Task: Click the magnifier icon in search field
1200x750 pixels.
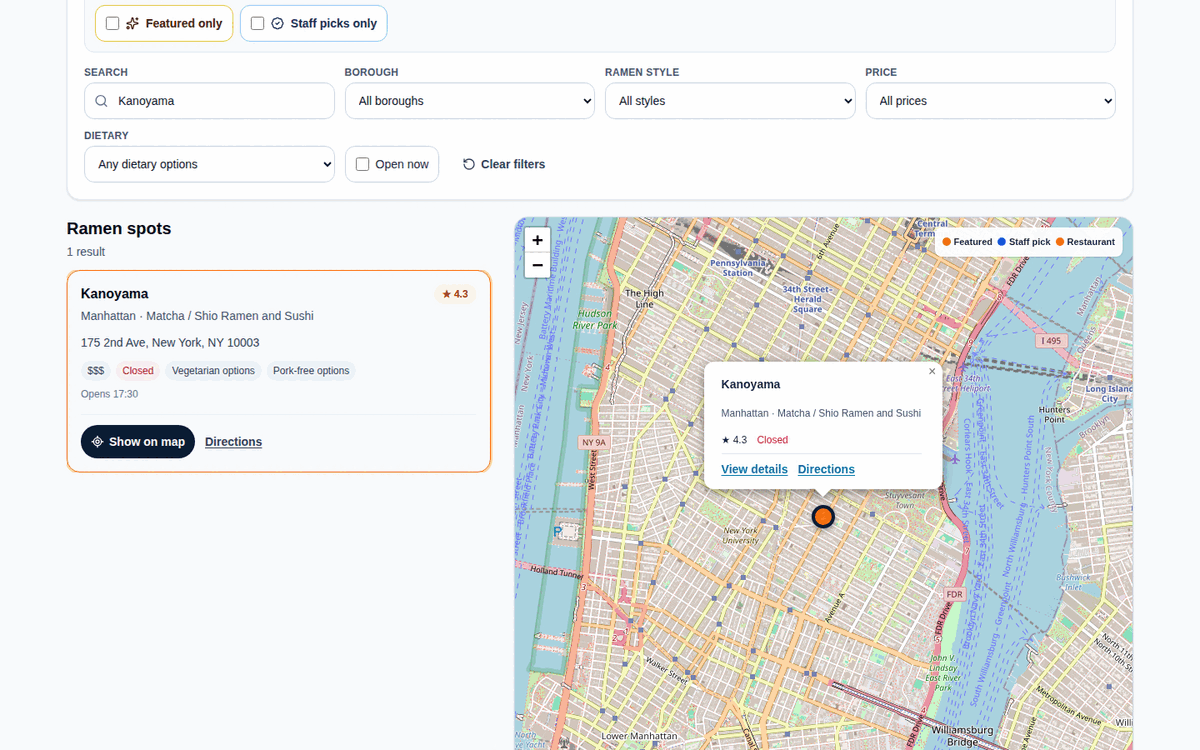Action: point(102,101)
